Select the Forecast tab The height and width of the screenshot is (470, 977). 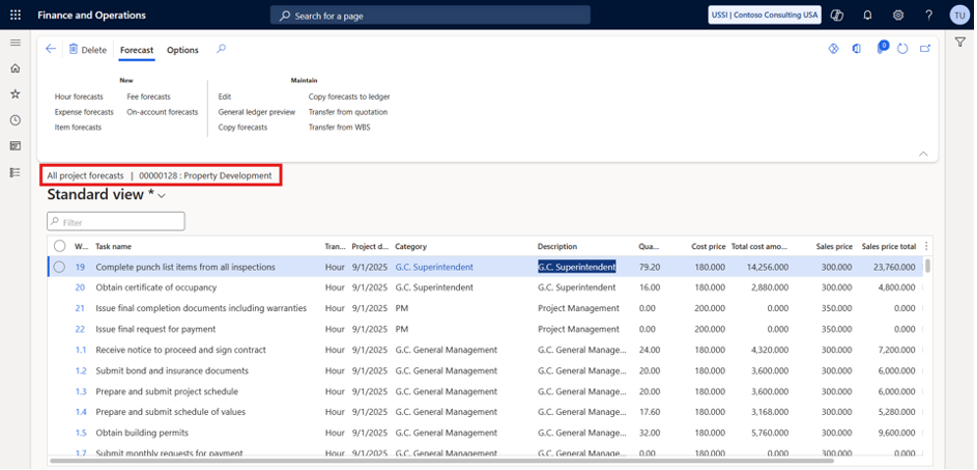136,50
